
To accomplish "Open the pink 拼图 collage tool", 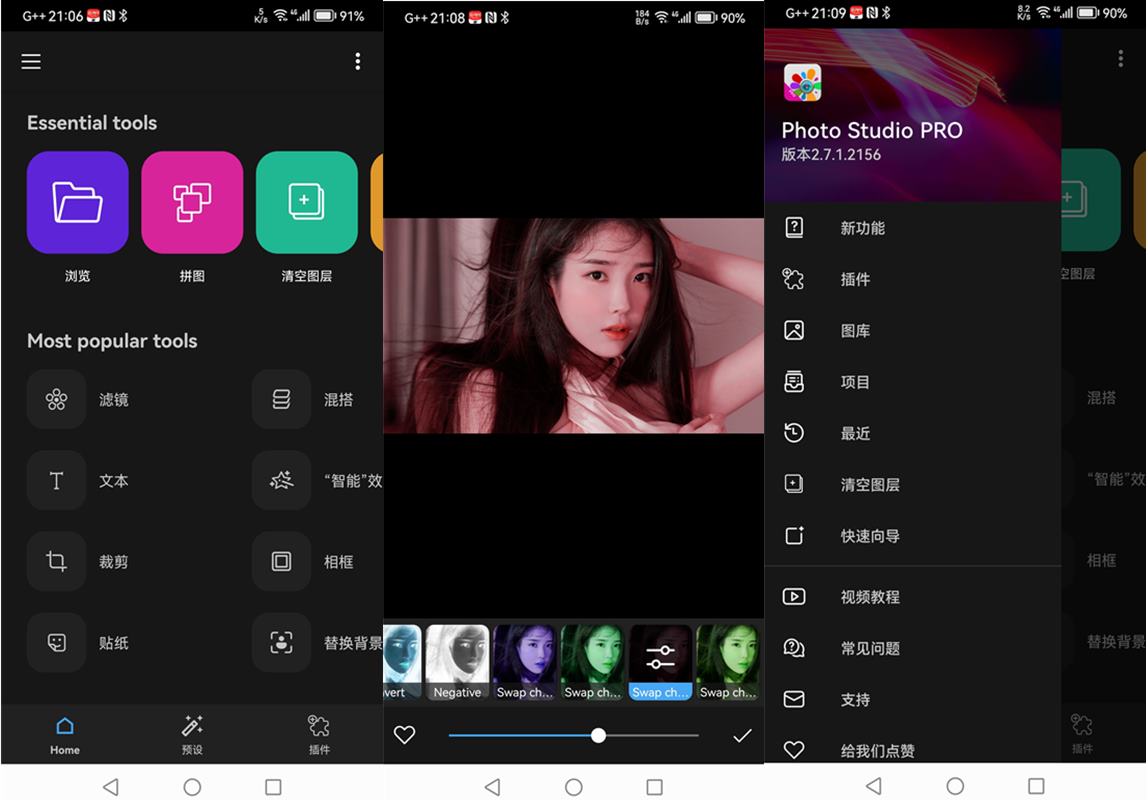I will (x=192, y=202).
